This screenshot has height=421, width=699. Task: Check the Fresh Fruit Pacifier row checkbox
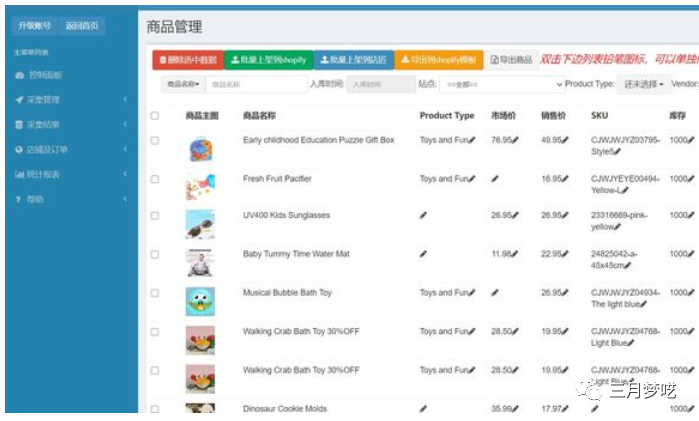(154, 180)
